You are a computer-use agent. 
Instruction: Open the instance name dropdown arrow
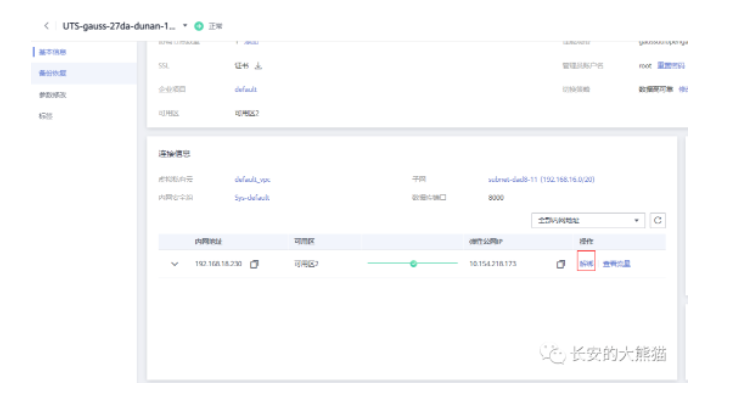[185, 26]
